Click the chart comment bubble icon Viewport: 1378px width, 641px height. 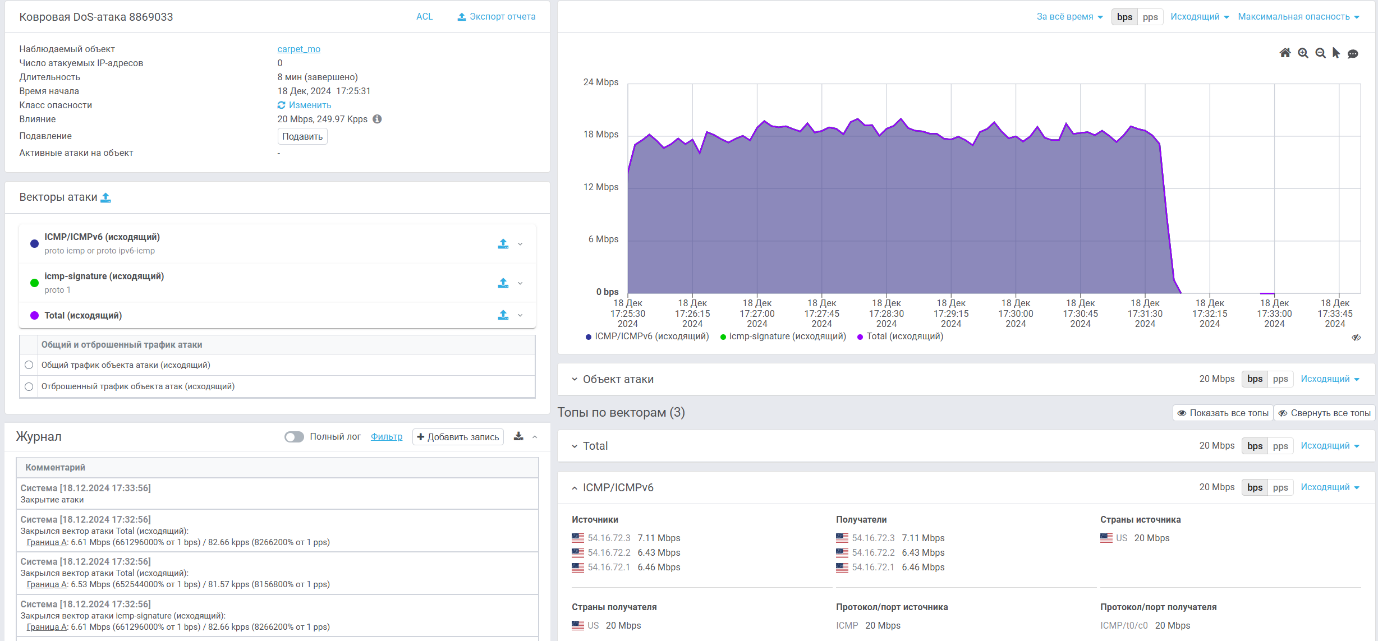[x=1353, y=54]
